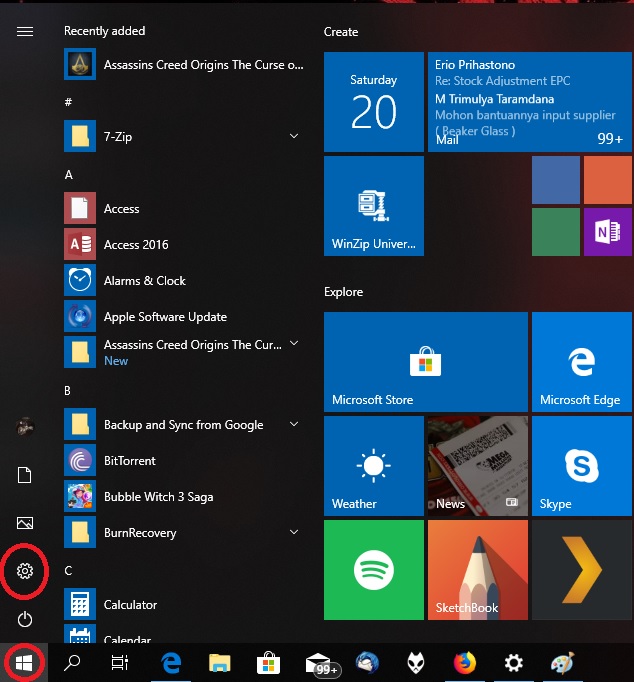This screenshot has height=682, width=634.
Task: Open BitTorrent from the app list
Action: 184,461
